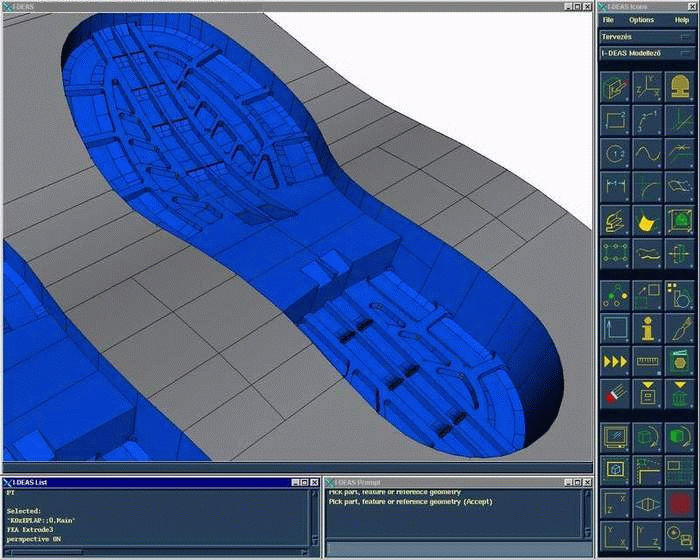The width and height of the screenshot is (700, 560).
Task: Minimize the I-DEAS Prompt window
Action: coord(568,482)
